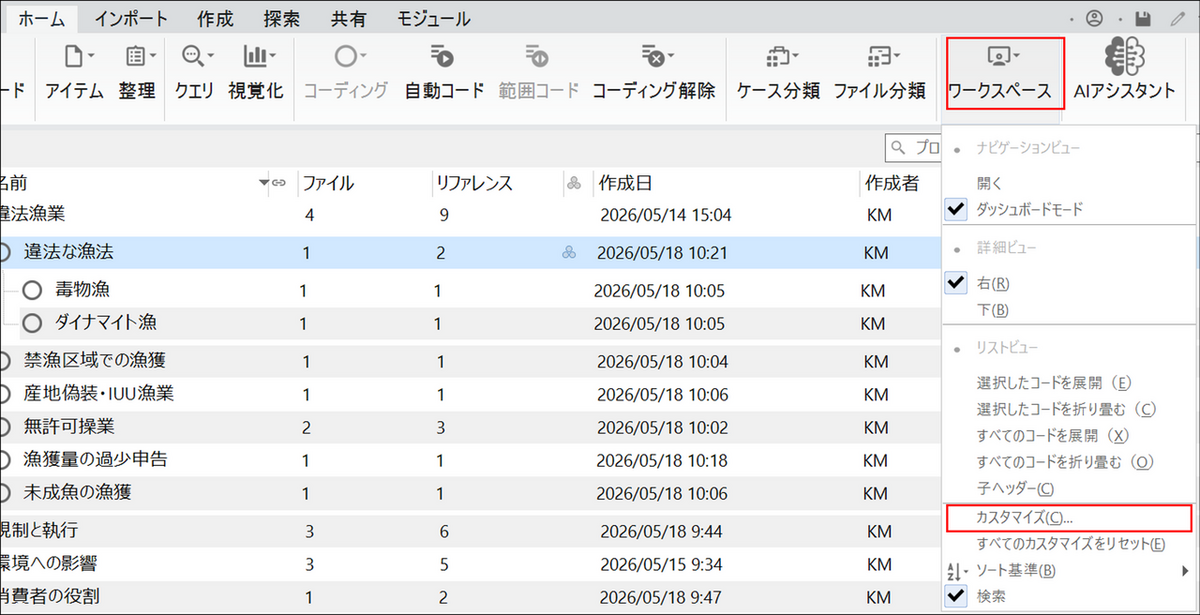Toggle the 検索 checkmark in menu
Viewport: 1200px width, 615px height.
pos(957,596)
